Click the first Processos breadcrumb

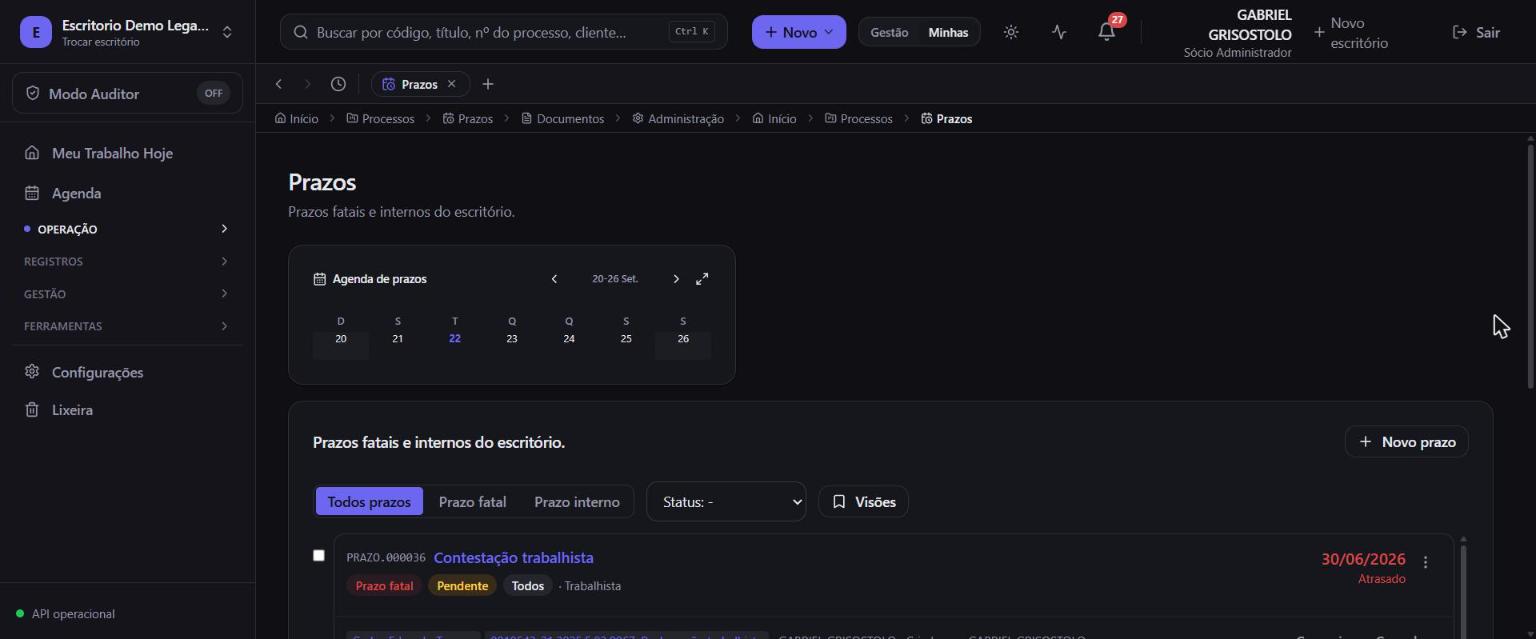tap(380, 118)
